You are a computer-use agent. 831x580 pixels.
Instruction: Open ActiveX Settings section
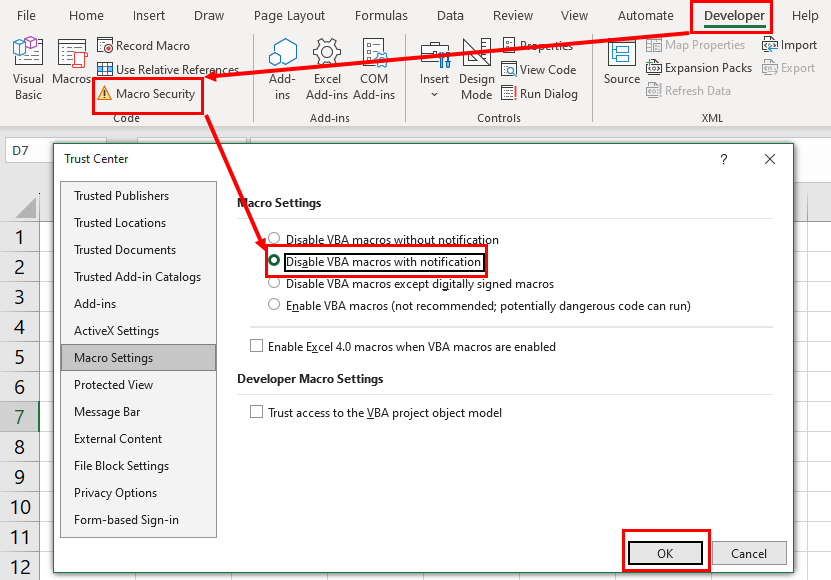[x=138, y=331]
